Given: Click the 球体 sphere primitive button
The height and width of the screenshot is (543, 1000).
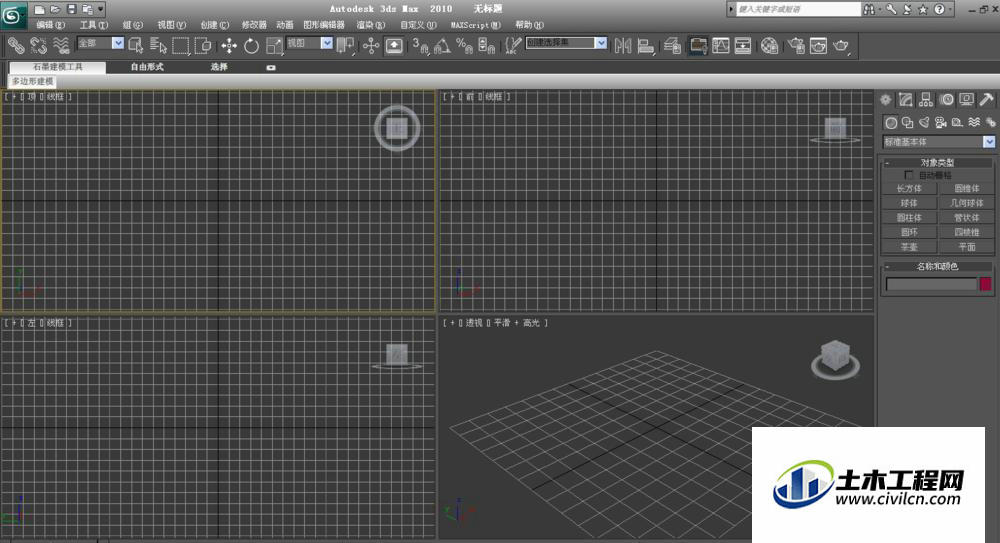Looking at the screenshot, I should 909,203.
